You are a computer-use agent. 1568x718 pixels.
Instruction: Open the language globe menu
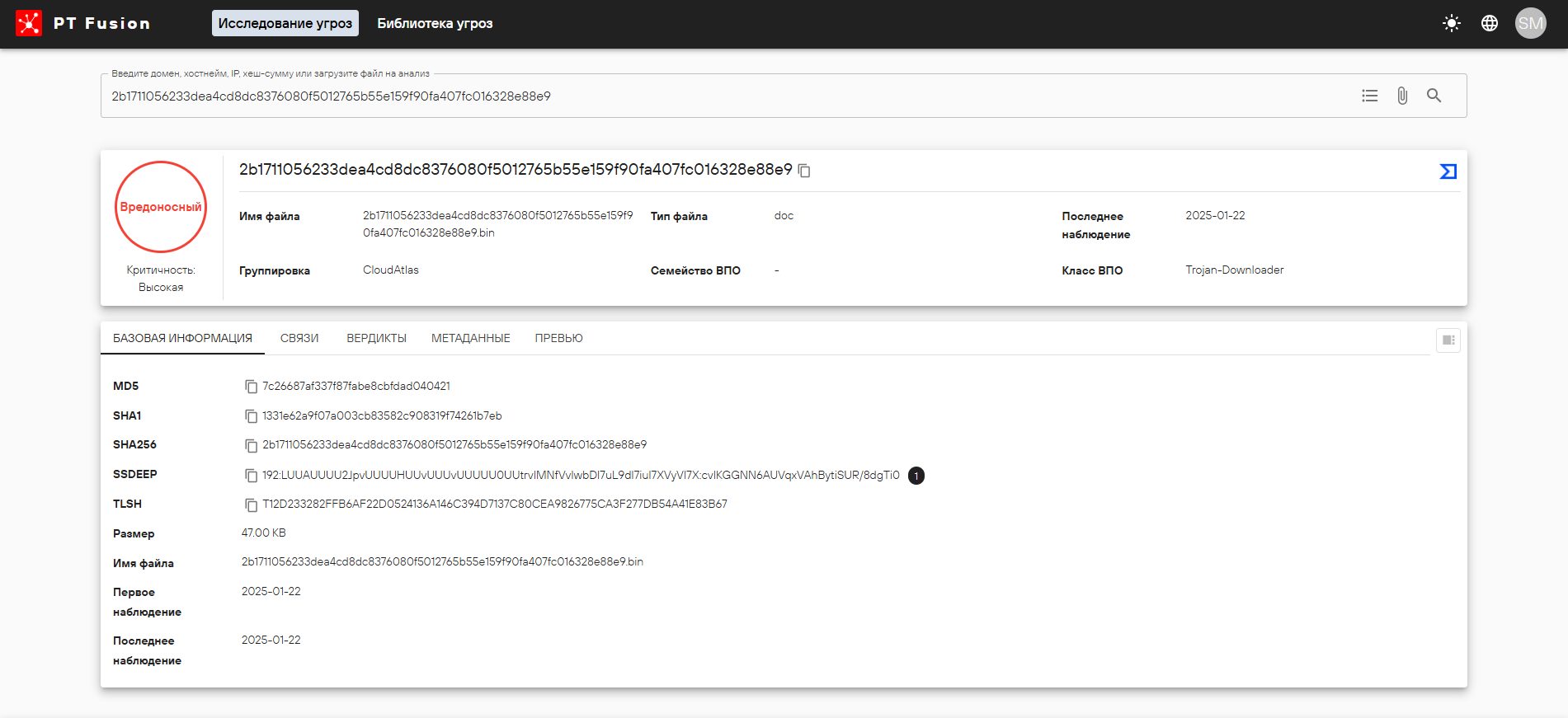click(1489, 23)
